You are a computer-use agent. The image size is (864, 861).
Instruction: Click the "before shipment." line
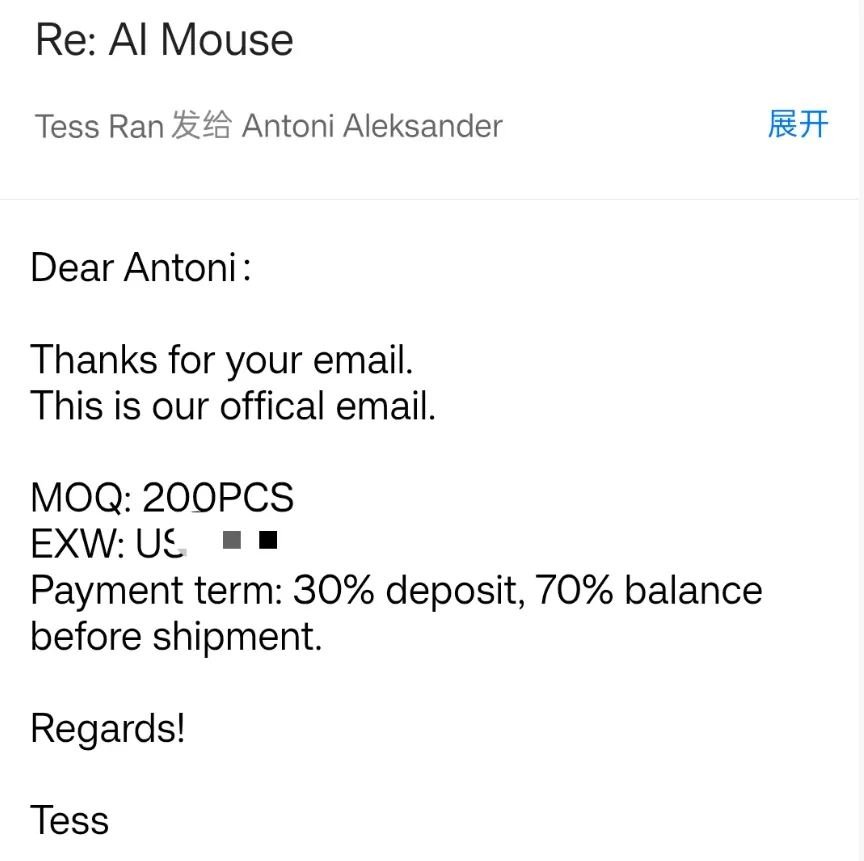[176, 637]
